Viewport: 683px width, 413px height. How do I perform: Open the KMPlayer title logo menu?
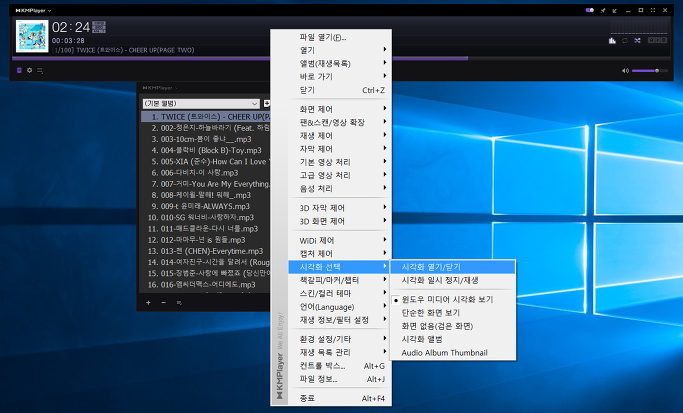33,10
